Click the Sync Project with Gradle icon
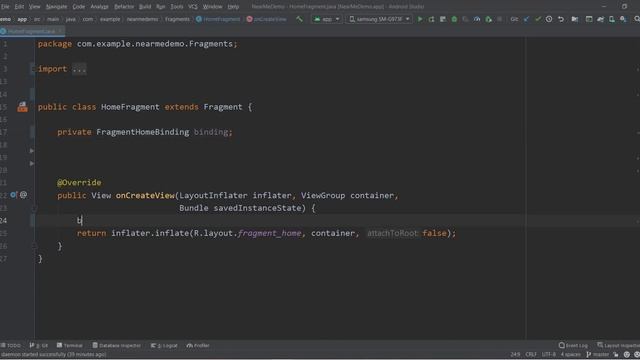Image resolution: width=640 pixels, height=360 pixels. tap(600, 19)
